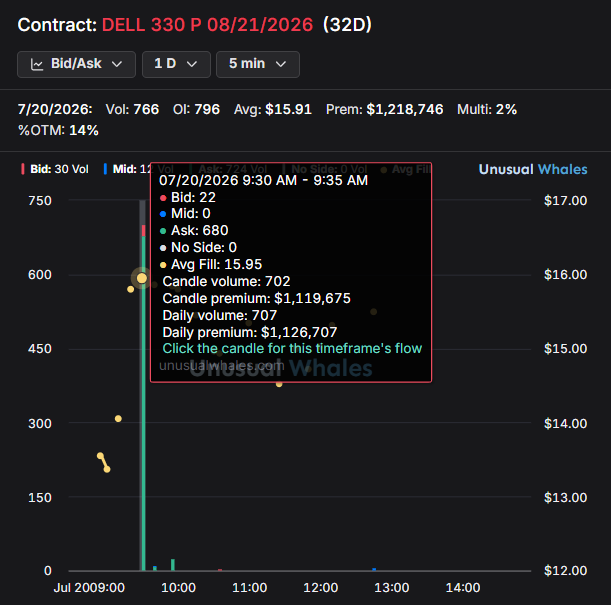Click the avg fill dot near $14.00
Screen dimensions: 611x605
118,419
